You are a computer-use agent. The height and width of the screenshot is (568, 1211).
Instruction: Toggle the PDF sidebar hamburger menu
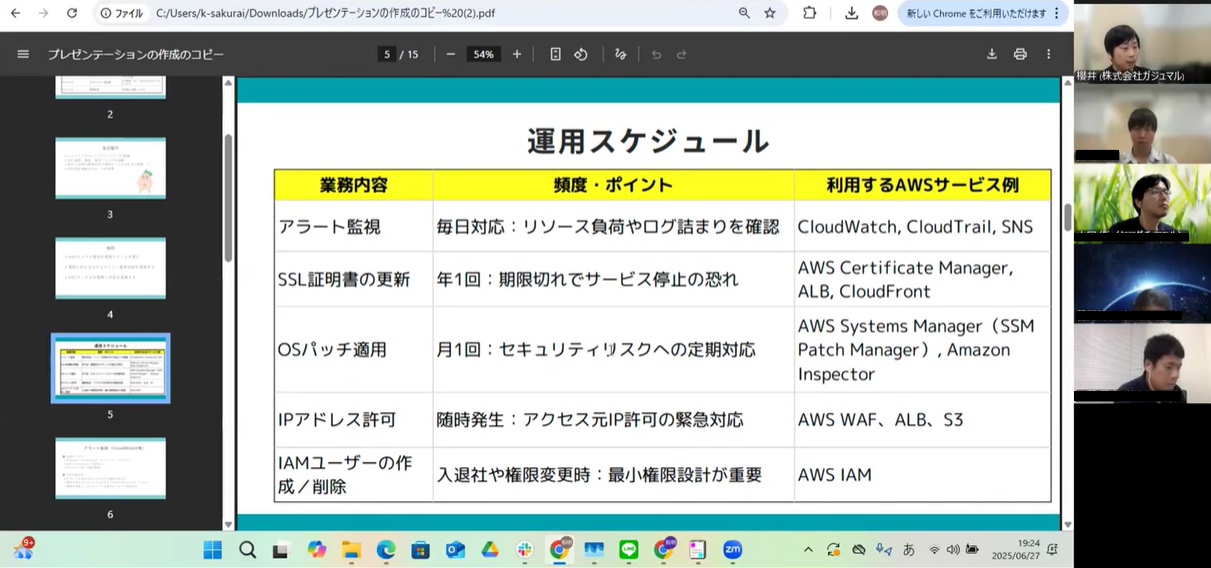[x=23, y=54]
